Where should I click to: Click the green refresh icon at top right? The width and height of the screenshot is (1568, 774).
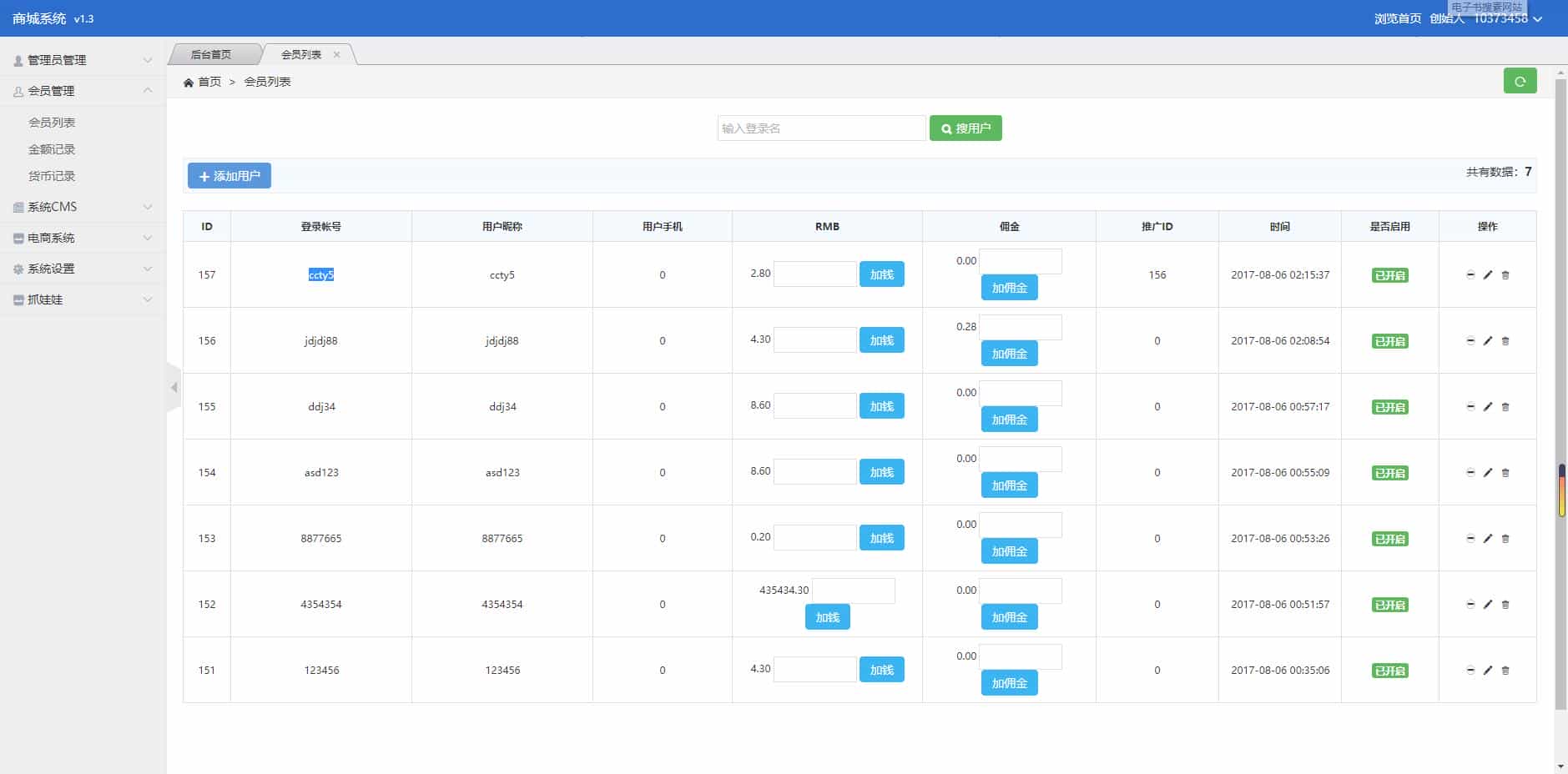1520,80
